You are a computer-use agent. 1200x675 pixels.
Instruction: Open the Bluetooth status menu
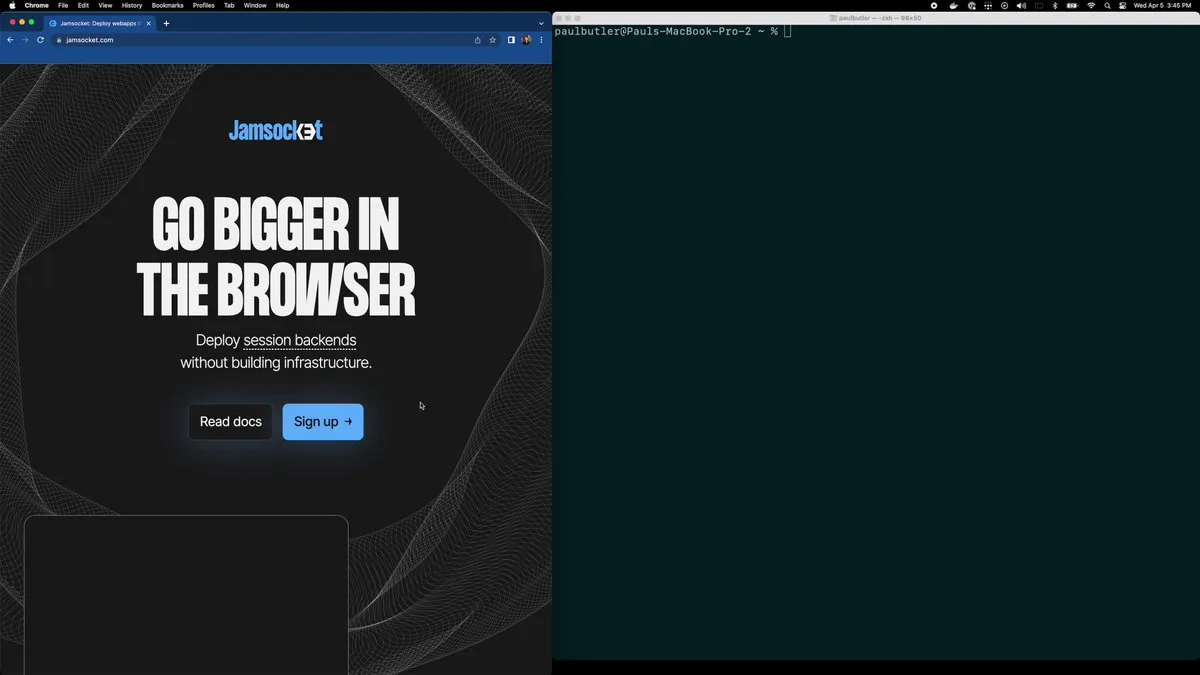pyautogui.click(x=1055, y=5)
